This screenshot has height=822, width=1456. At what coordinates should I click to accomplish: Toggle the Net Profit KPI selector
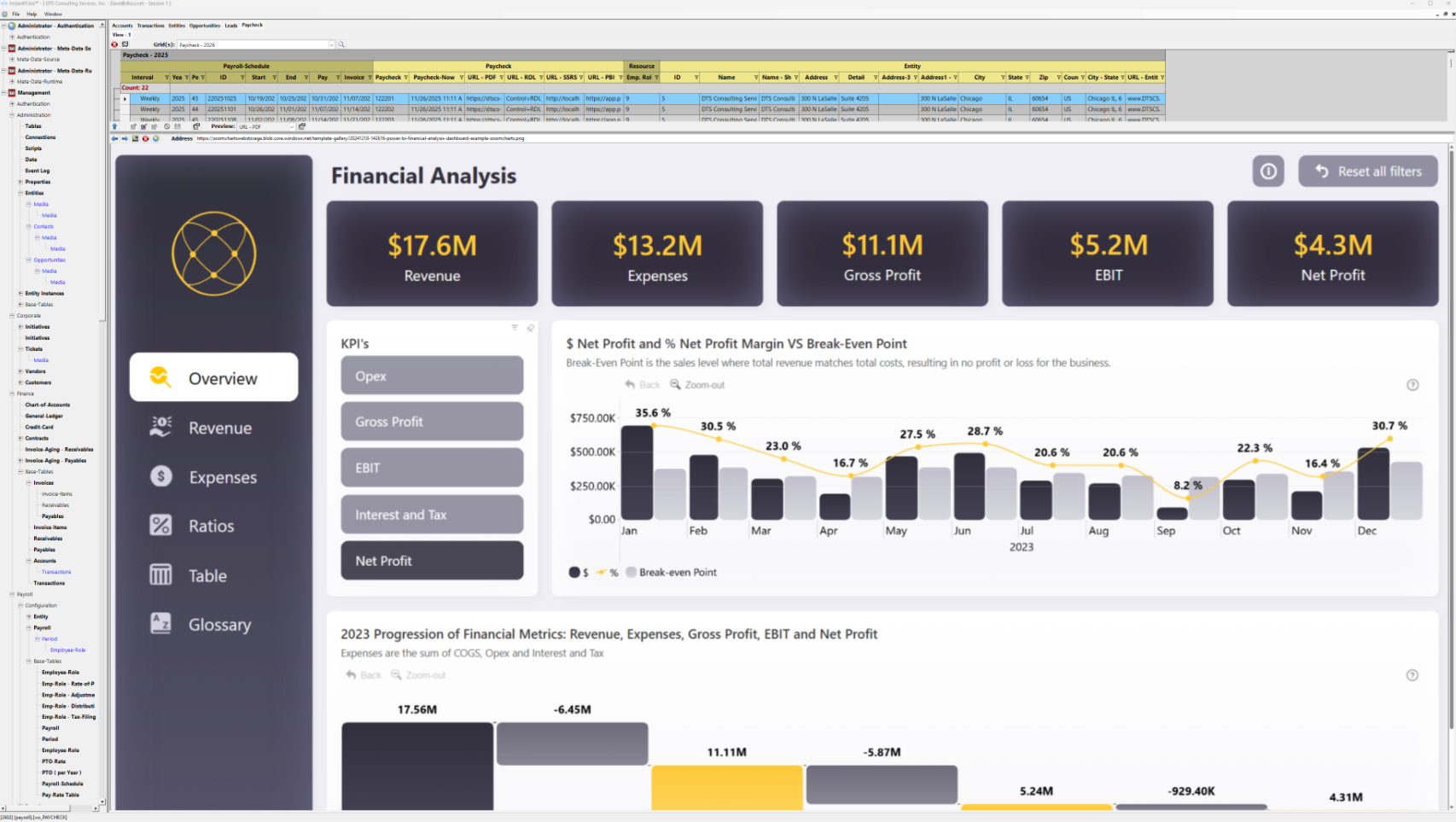432,561
